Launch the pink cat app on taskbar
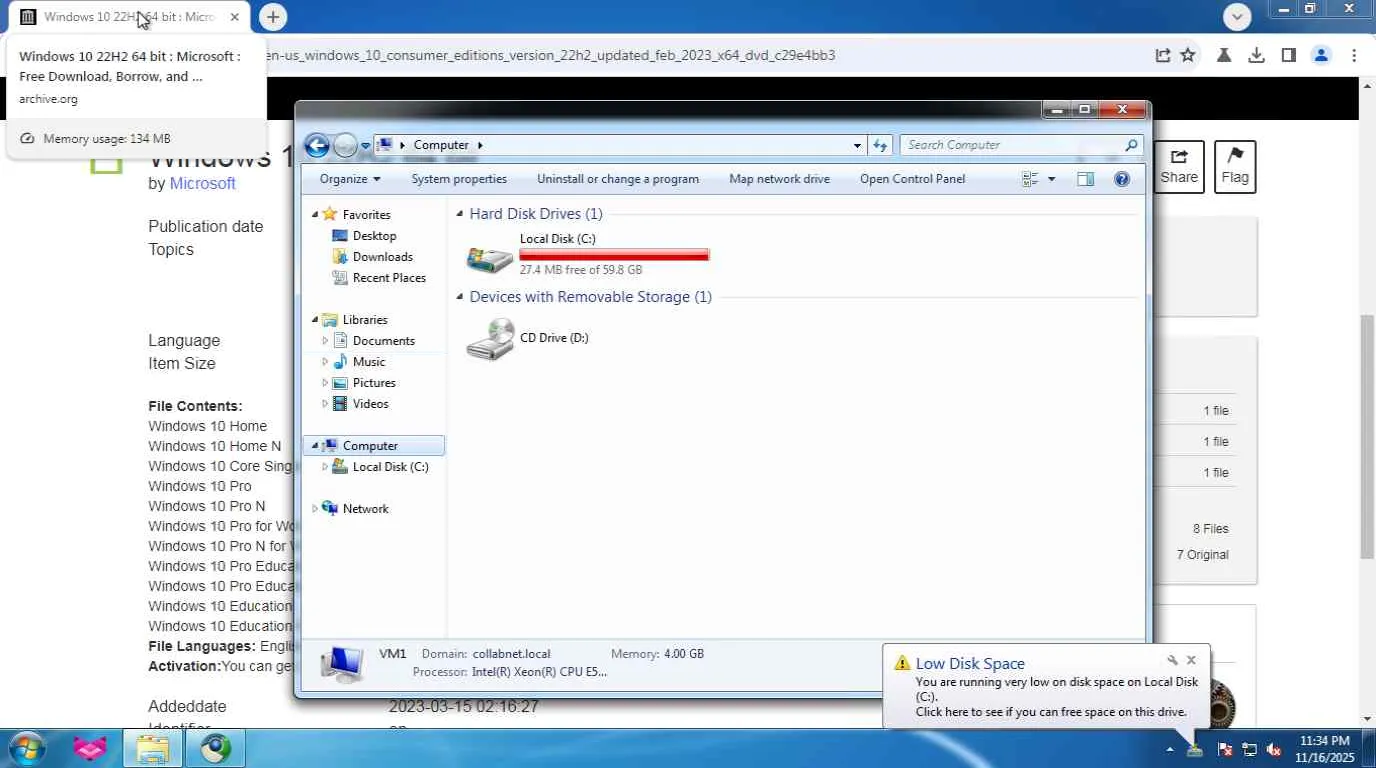The width and height of the screenshot is (1376, 768). click(x=91, y=748)
